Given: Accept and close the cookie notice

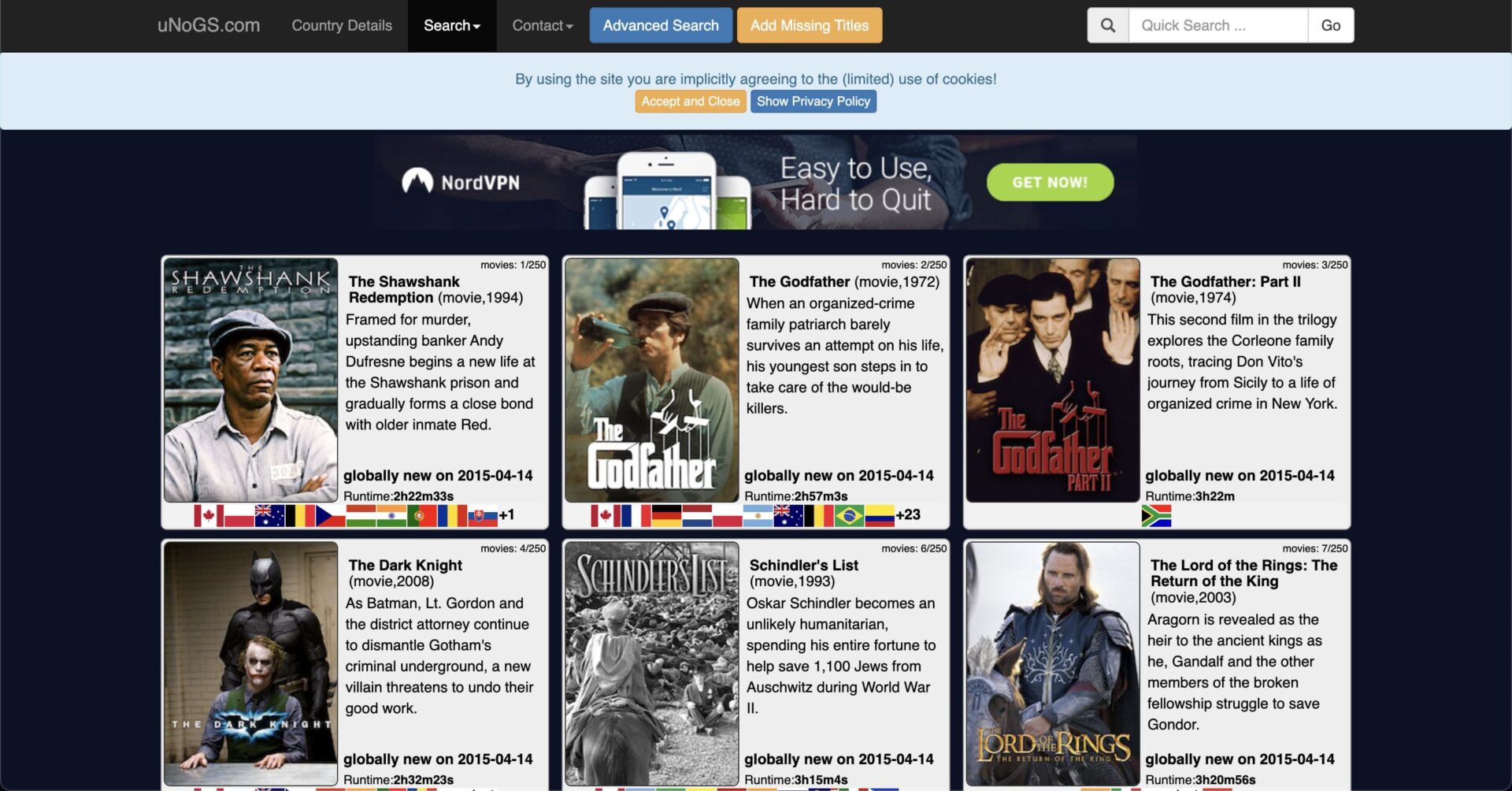Looking at the screenshot, I should (x=690, y=101).
